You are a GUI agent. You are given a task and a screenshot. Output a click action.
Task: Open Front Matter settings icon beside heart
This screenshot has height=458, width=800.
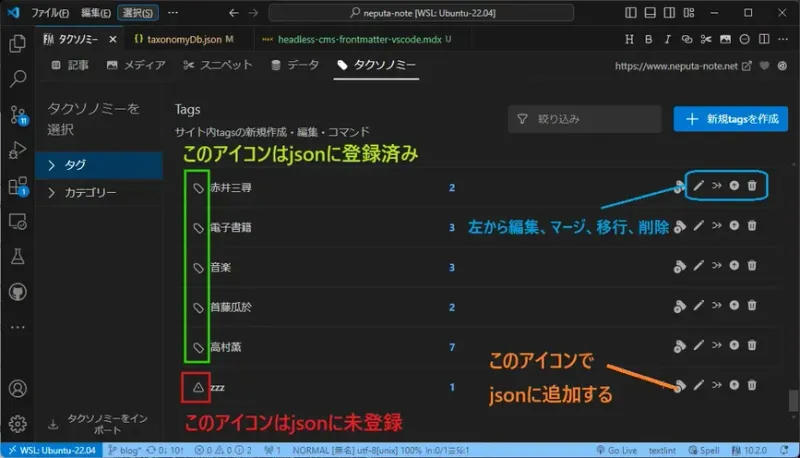point(782,66)
